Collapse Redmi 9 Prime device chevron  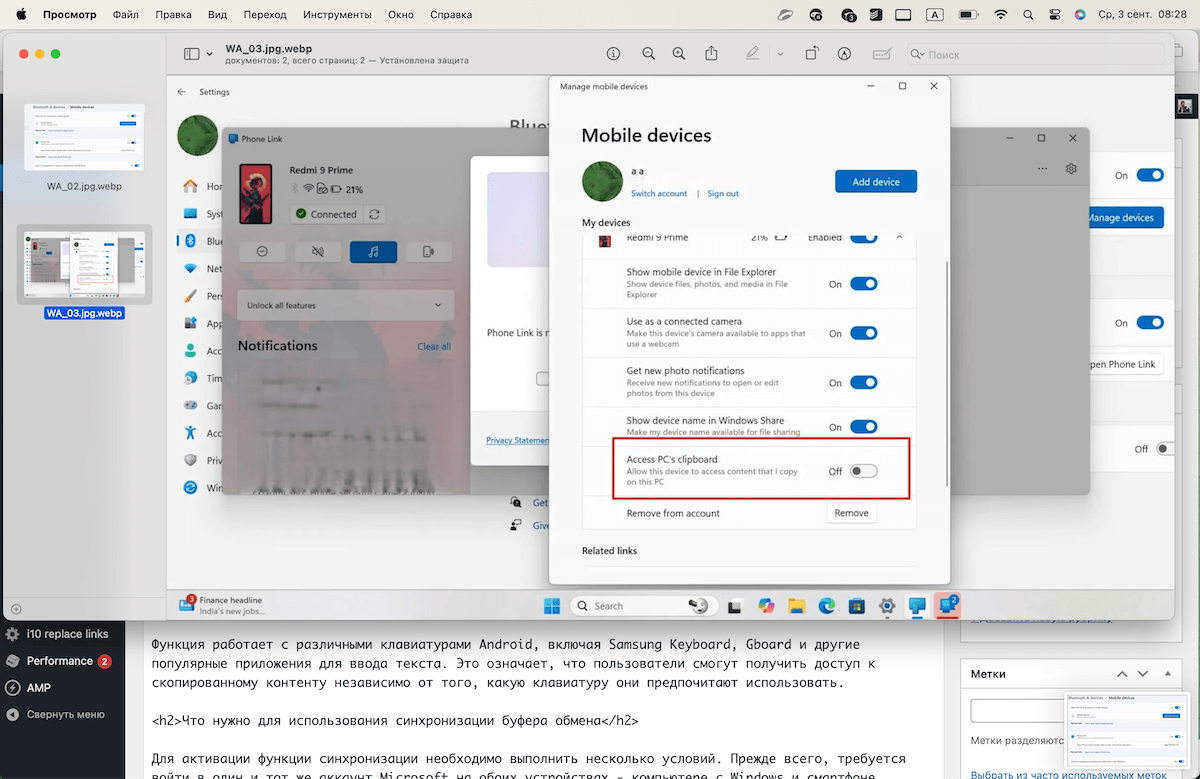tap(899, 238)
